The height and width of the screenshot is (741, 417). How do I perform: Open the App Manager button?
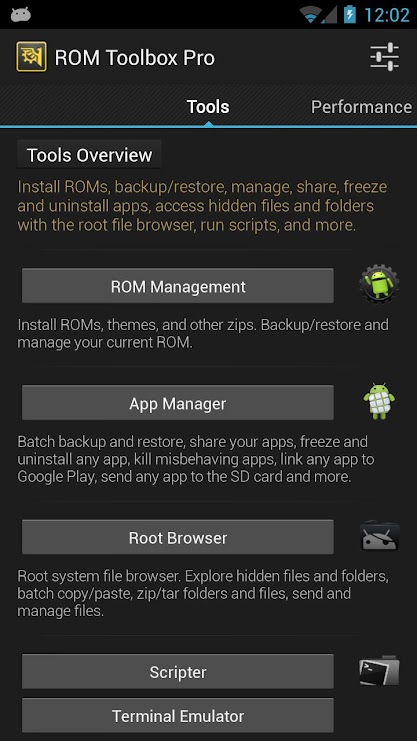point(178,403)
